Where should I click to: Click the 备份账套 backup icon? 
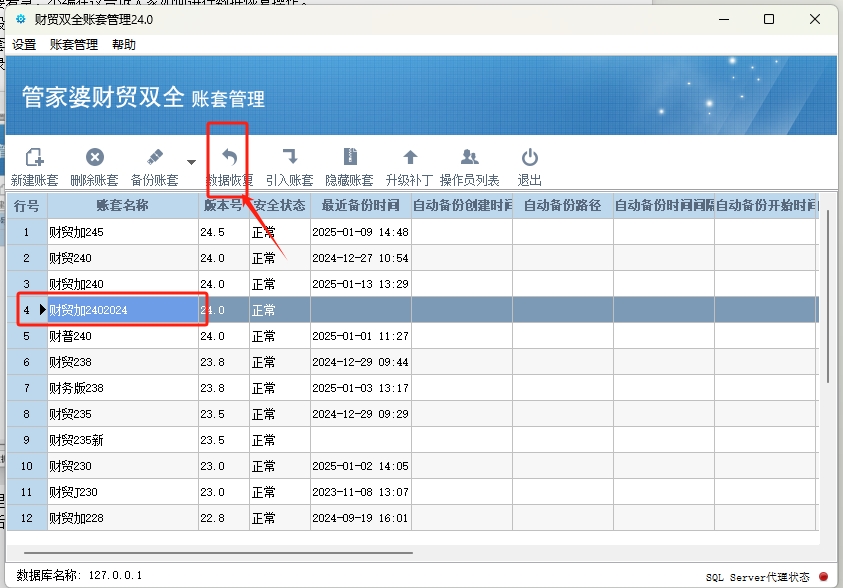pyautogui.click(x=155, y=157)
